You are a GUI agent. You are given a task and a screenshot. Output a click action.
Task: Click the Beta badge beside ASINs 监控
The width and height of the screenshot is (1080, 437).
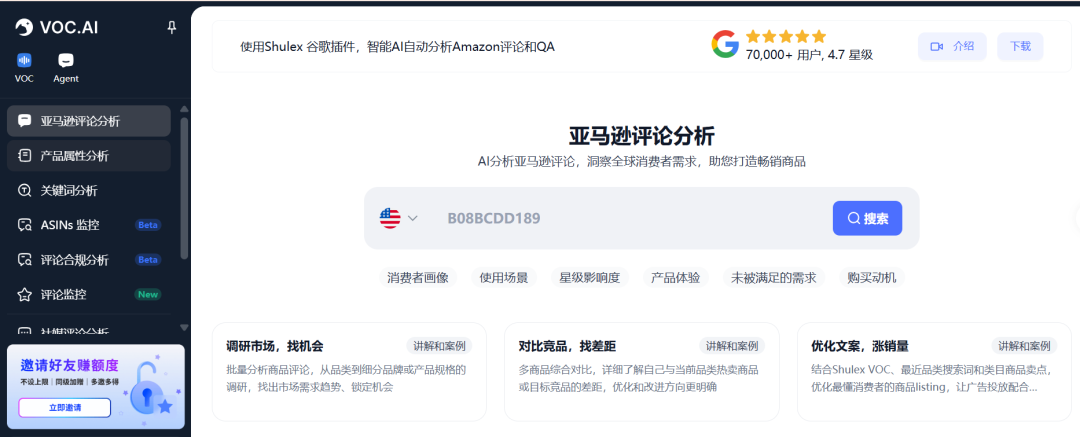[x=148, y=225]
